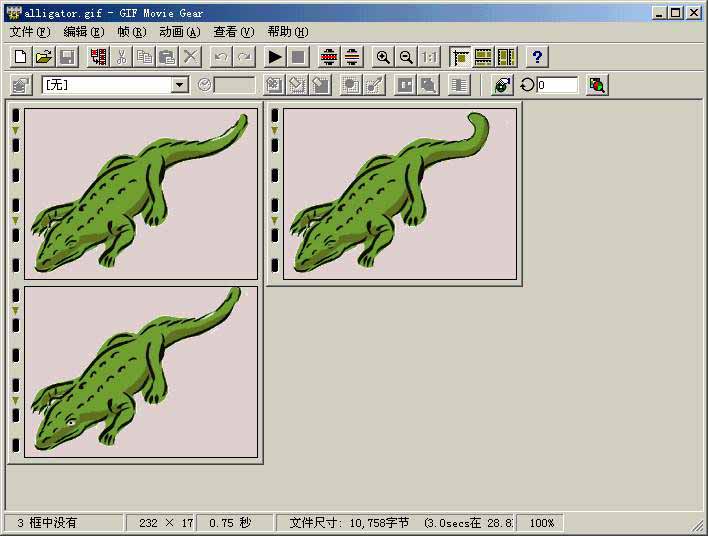708x536 pixels.
Task: Toggle the first frame layout view button
Action: (460, 57)
